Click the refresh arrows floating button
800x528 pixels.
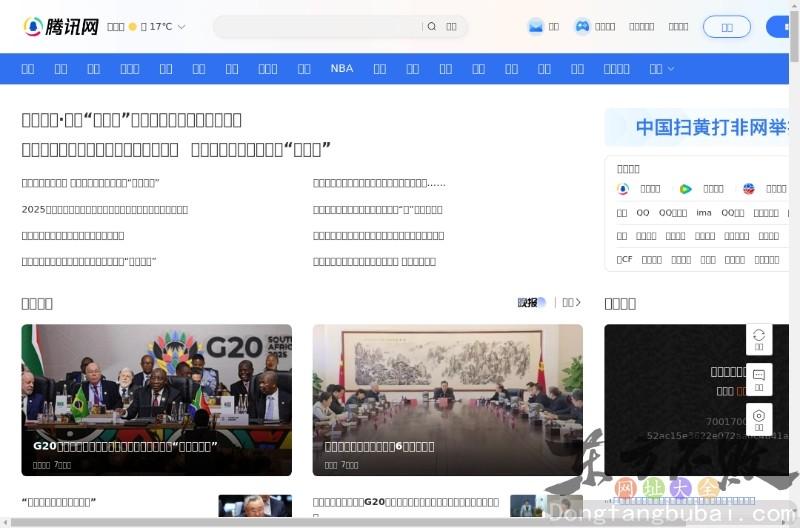point(759,339)
